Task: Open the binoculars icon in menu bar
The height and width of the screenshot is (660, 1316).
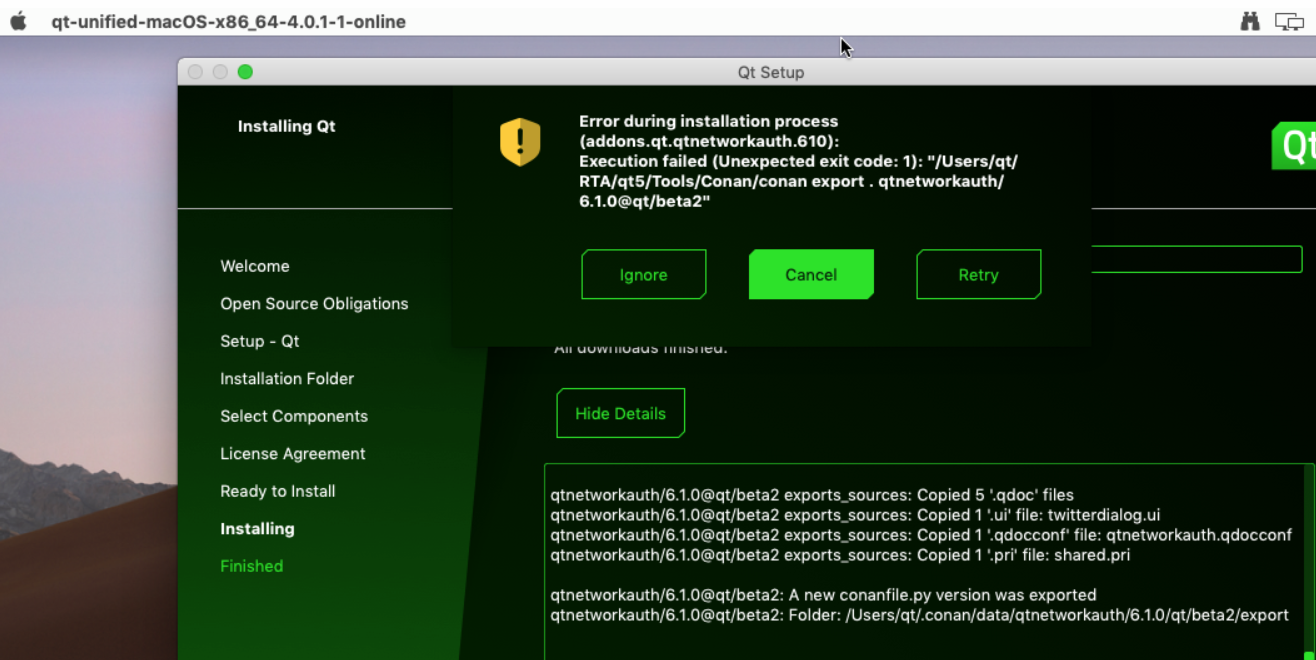Action: pos(1250,21)
